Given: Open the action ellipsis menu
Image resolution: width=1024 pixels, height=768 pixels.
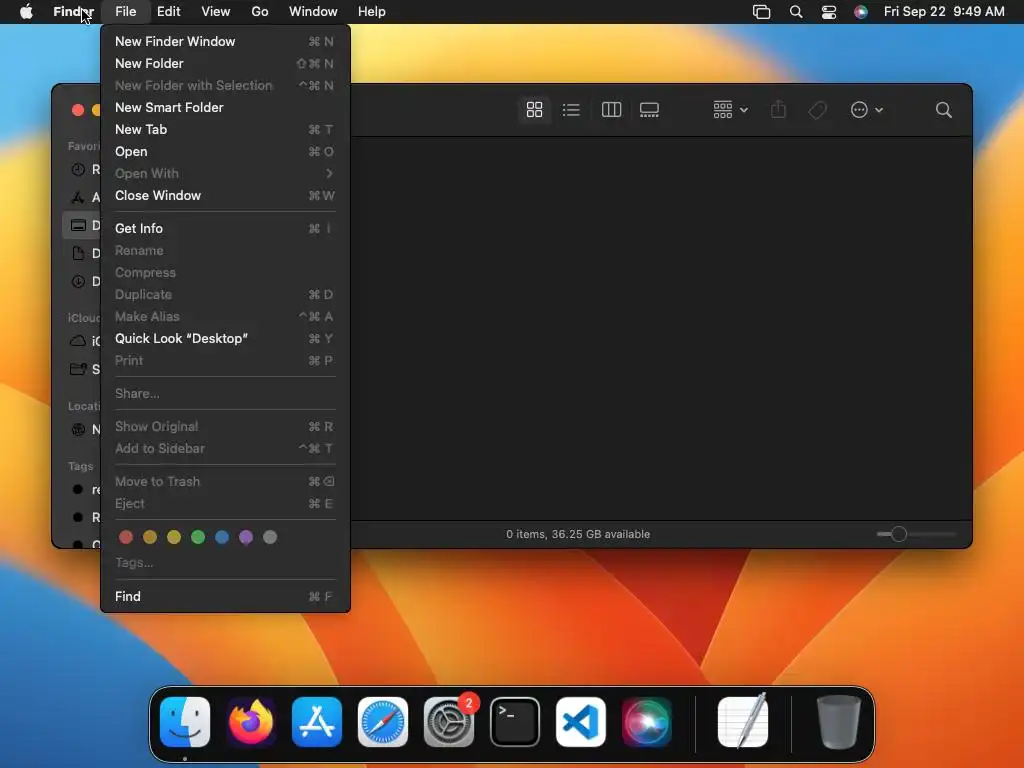Looking at the screenshot, I should (x=867, y=110).
